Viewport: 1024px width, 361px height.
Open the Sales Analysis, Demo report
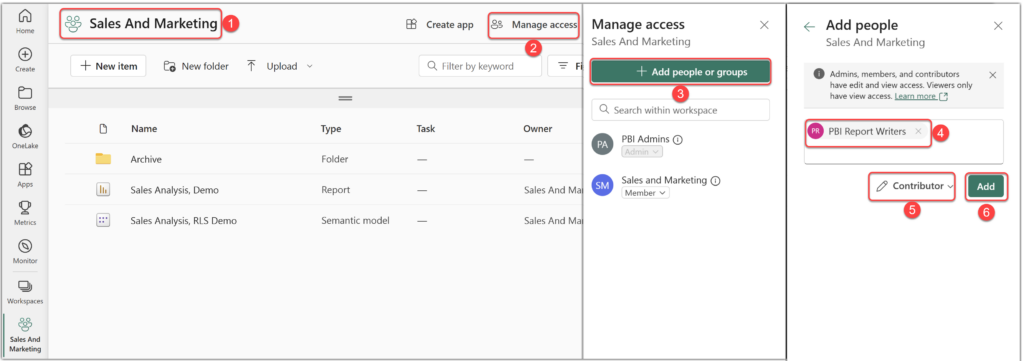[x=174, y=190]
